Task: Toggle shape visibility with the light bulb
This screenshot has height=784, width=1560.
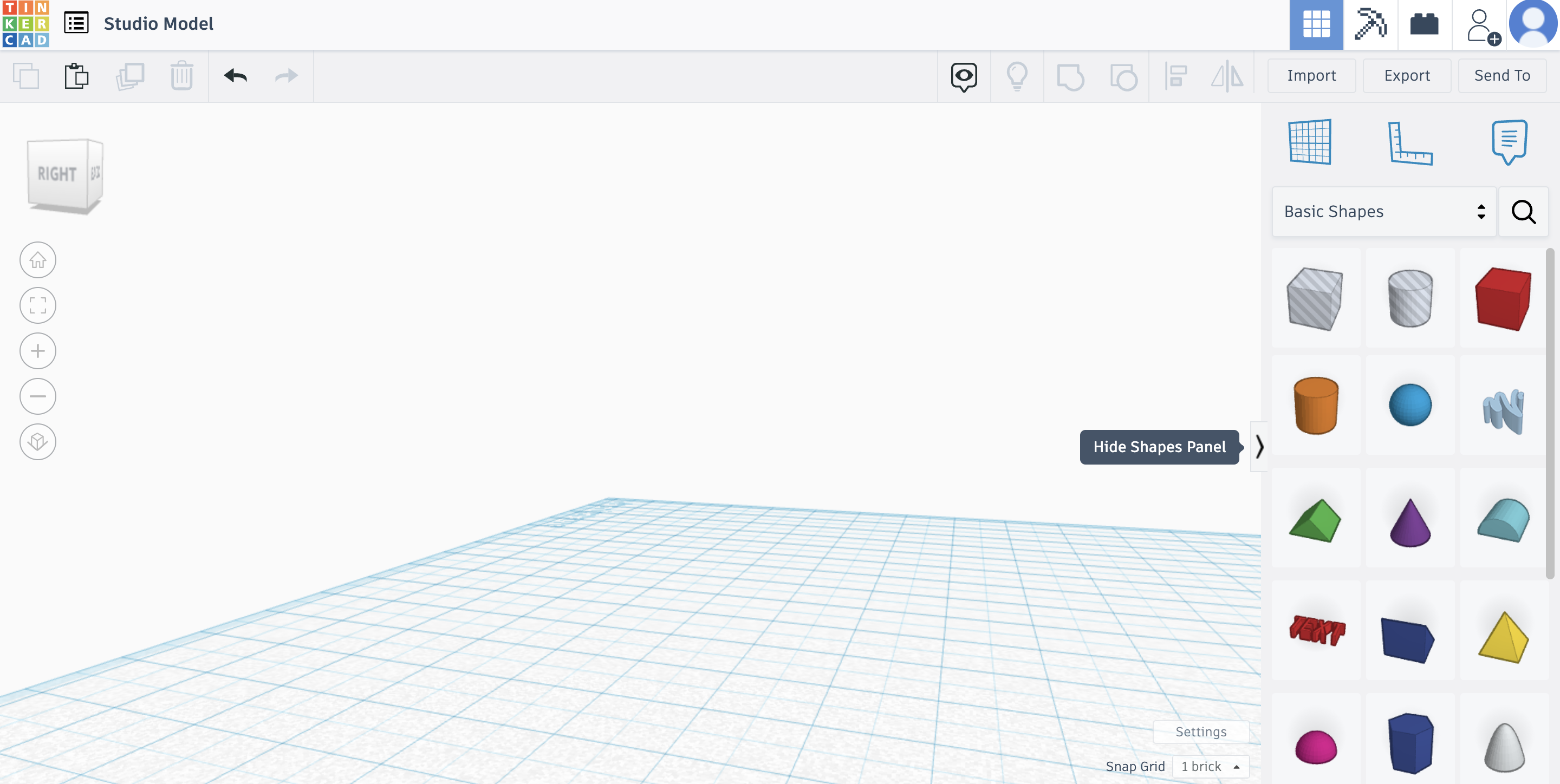Action: point(1017,76)
